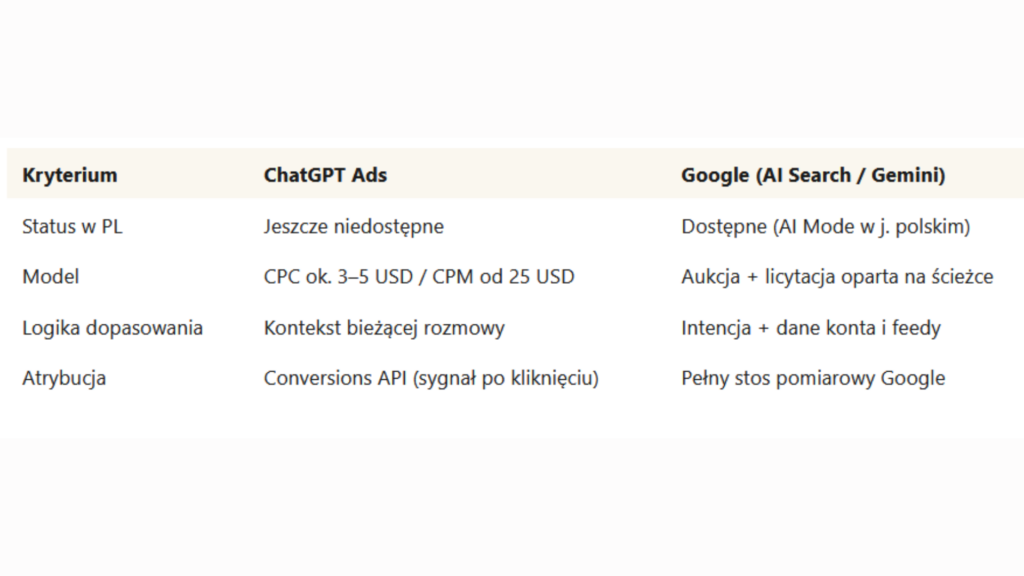Select the Model row label
The height and width of the screenshot is (576, 1024).
pyautogui.click(x=50, y=276)
